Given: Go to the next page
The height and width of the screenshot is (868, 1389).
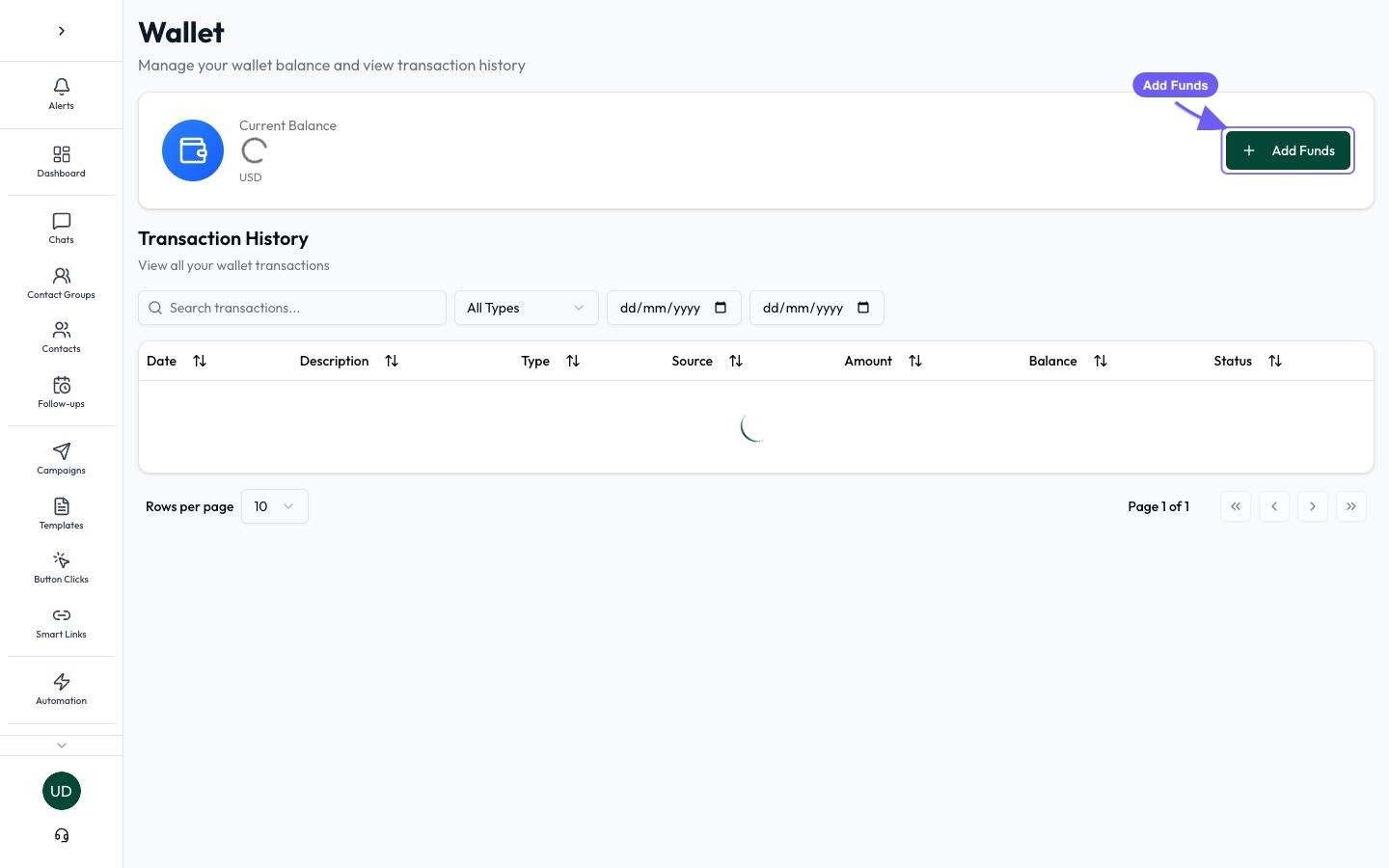Looking at the screenshot, I should pos(1313,506).
